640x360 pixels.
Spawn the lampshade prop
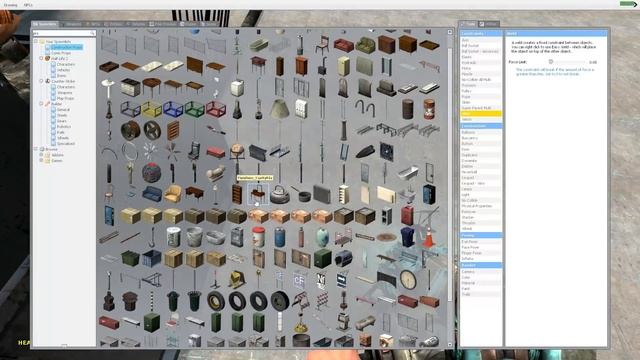[280, 109]
